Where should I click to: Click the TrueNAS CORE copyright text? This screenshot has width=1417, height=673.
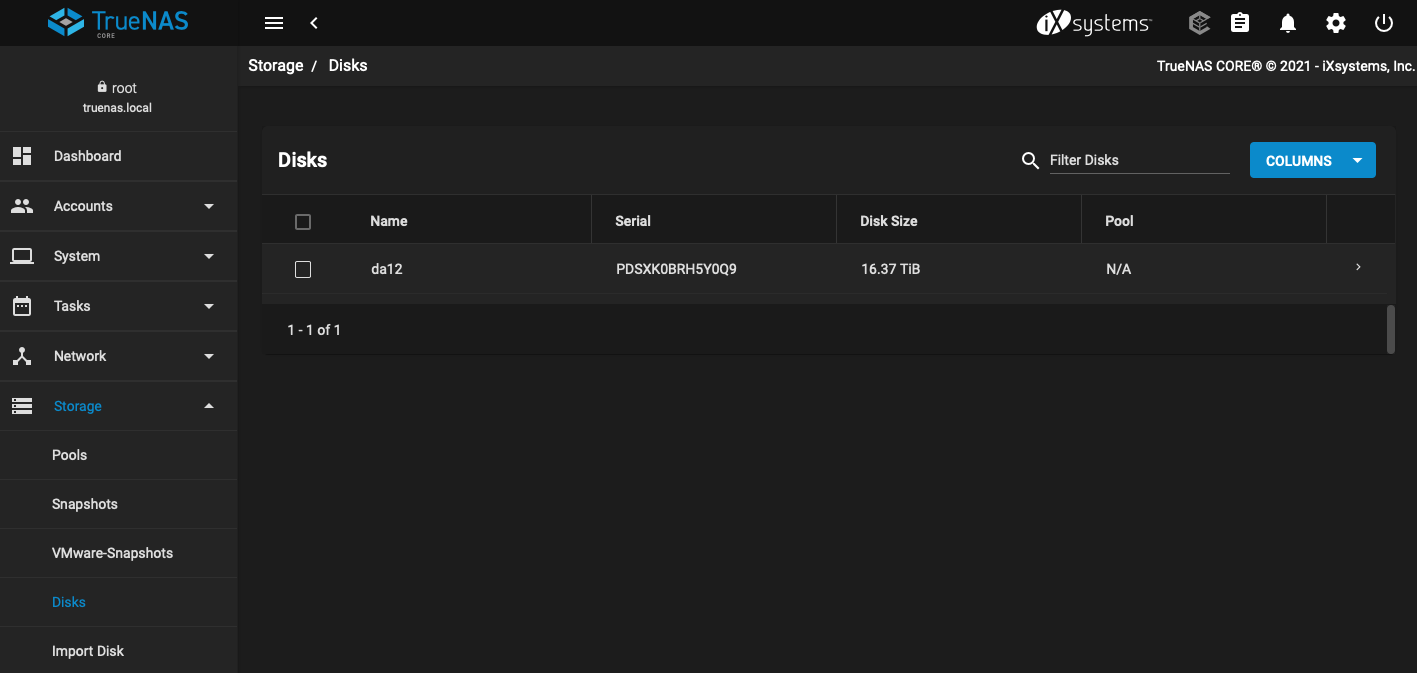pyautogui.click(x=1286, y=66)
